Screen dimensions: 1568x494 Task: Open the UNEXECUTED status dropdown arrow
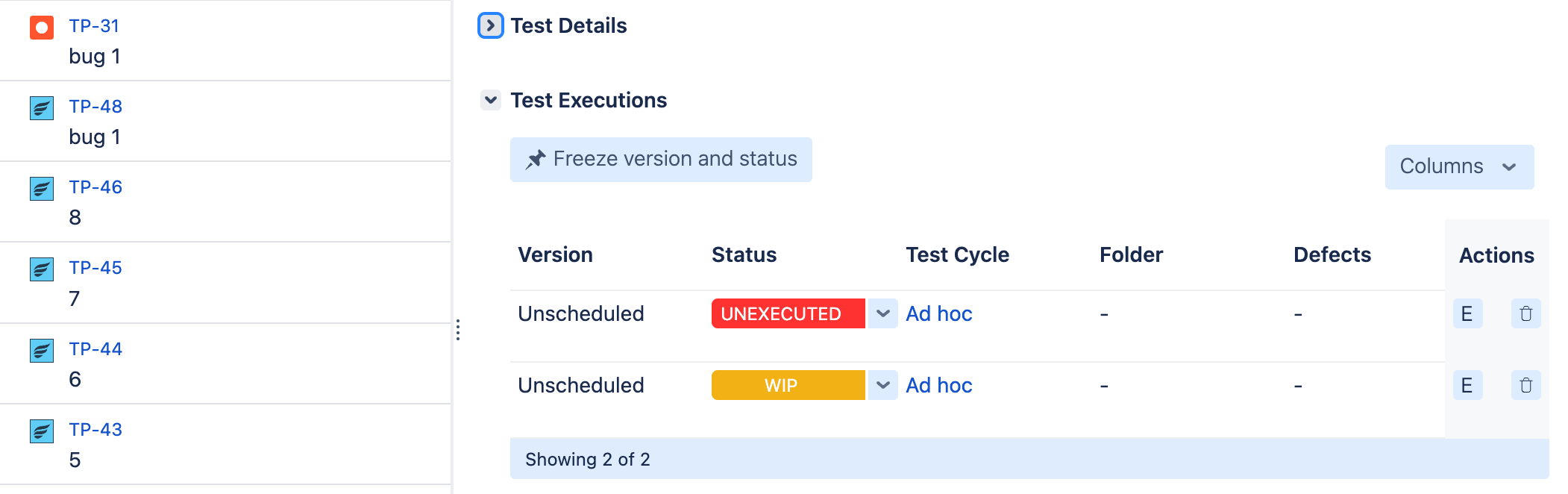coord(882,313)
